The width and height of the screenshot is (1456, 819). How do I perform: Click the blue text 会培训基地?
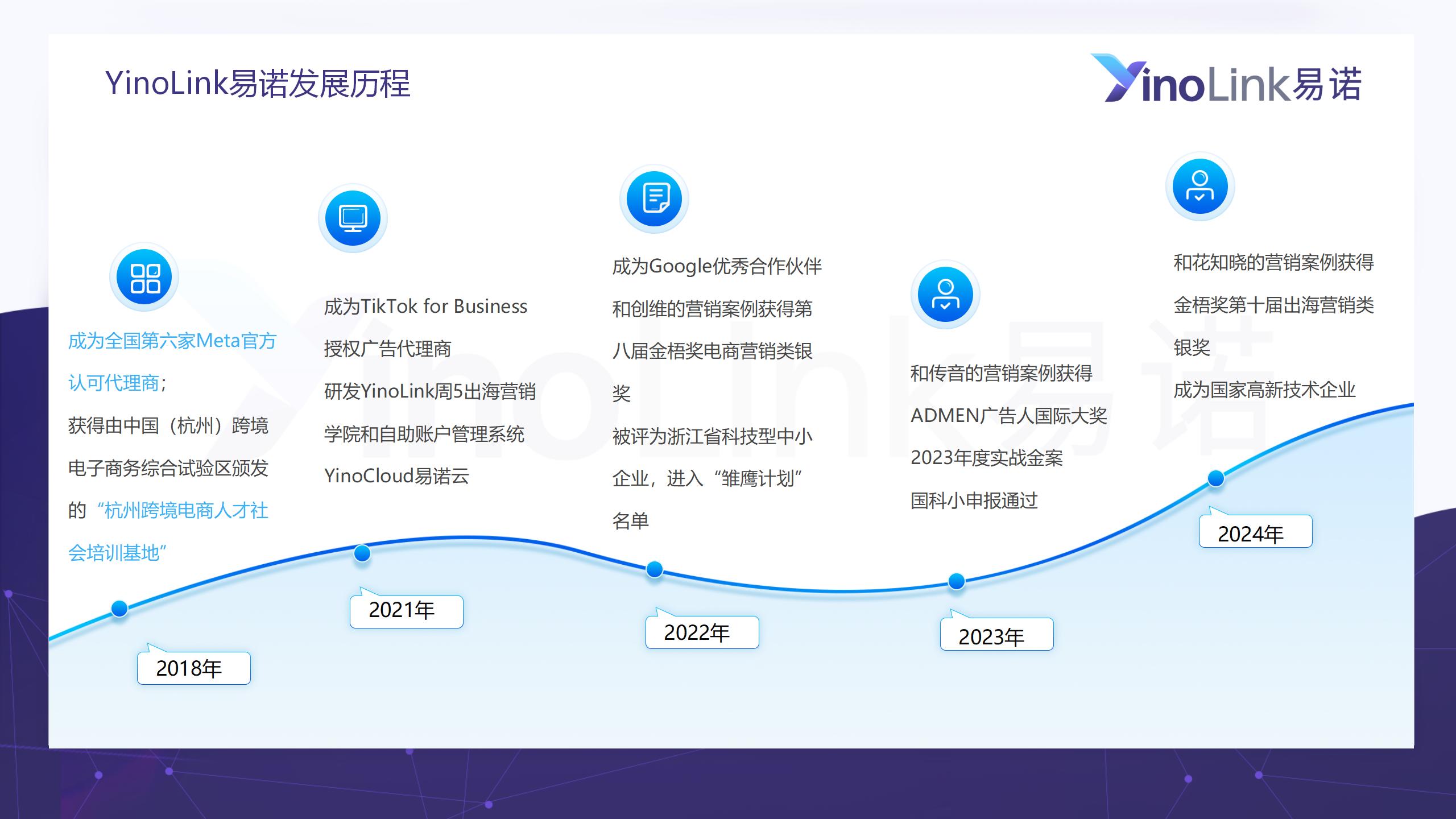114,553
